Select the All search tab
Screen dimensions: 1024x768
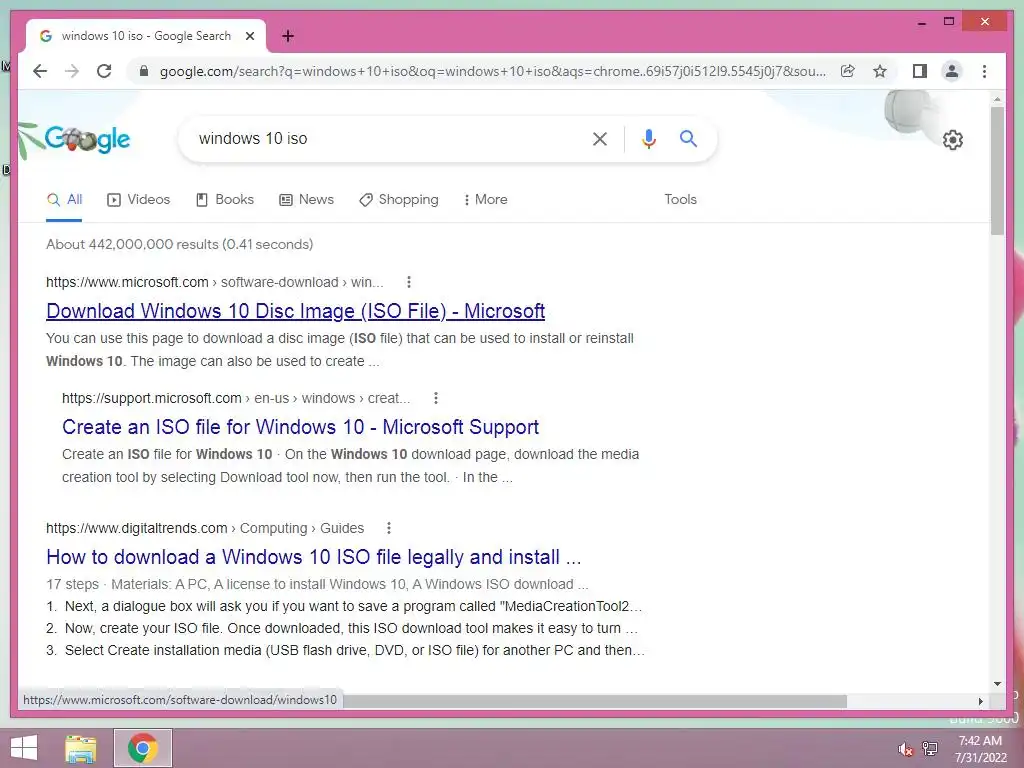[x=64, y=200]
